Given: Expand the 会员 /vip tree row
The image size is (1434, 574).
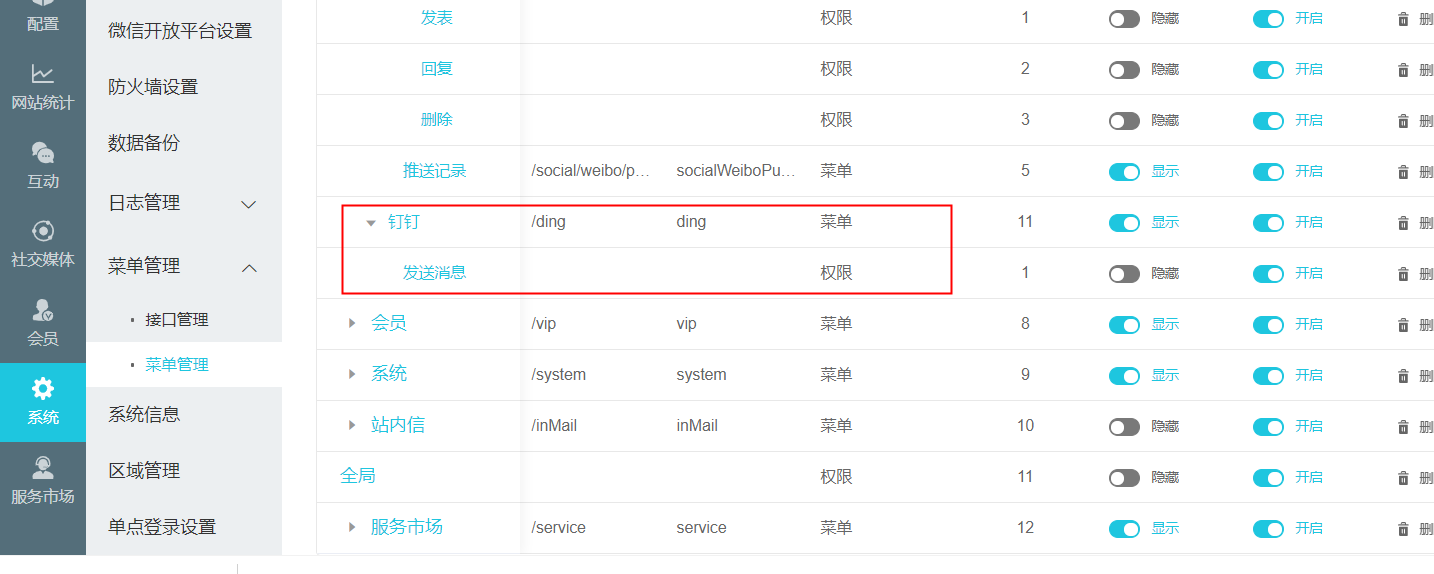Looking at the screenshot, I should [x=352, y=323].
